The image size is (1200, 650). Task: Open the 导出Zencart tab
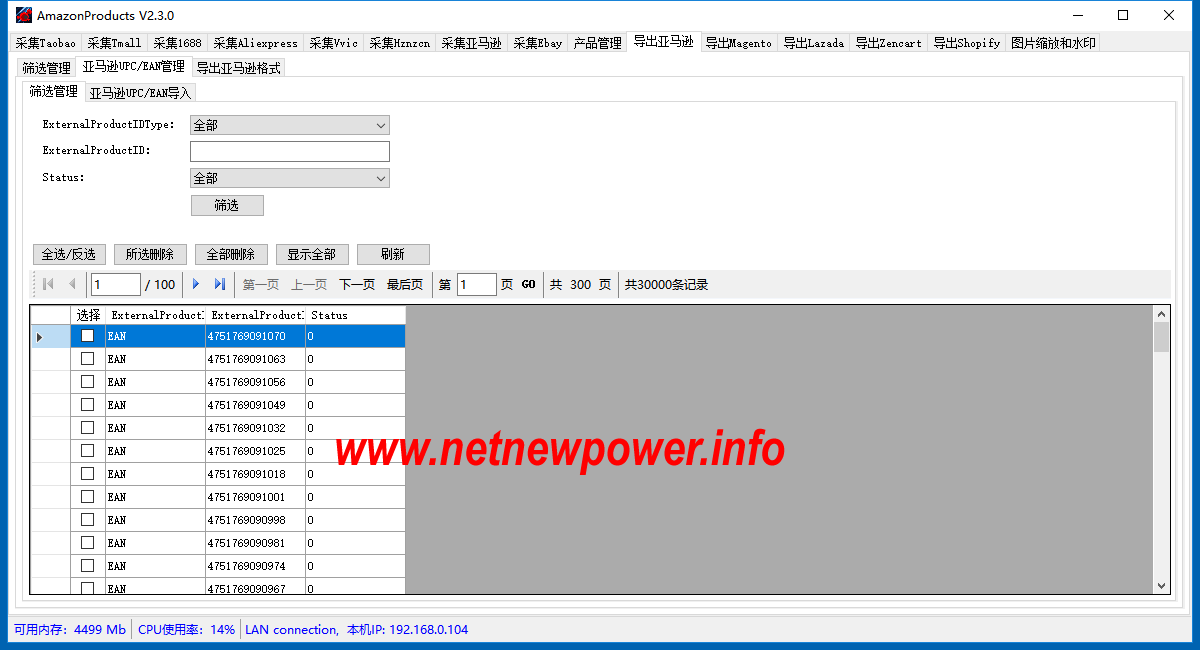click(x=888, y=43)
